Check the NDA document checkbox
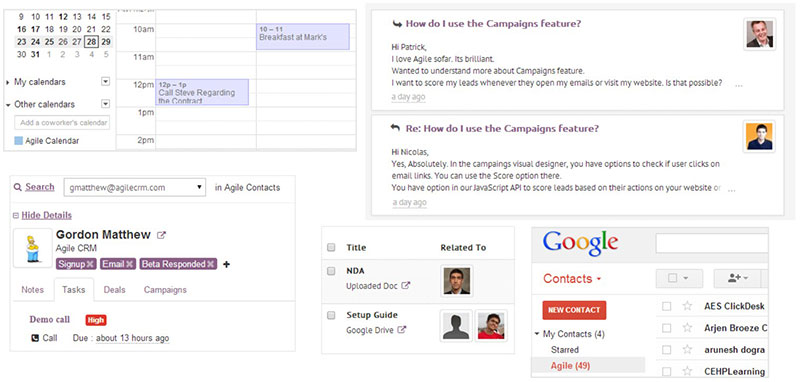800x382 pixels. [x=331, y=271]
